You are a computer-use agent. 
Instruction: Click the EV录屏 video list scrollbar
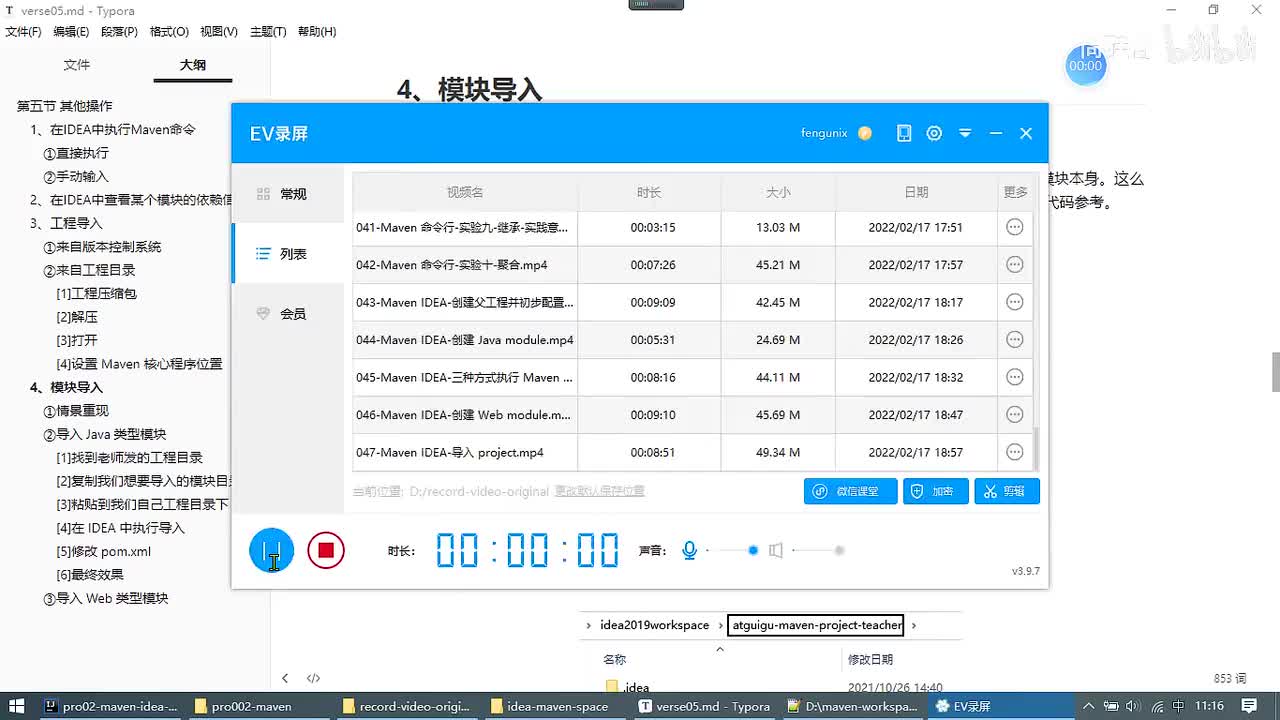pyautogui.click(x=1035, y=447)
